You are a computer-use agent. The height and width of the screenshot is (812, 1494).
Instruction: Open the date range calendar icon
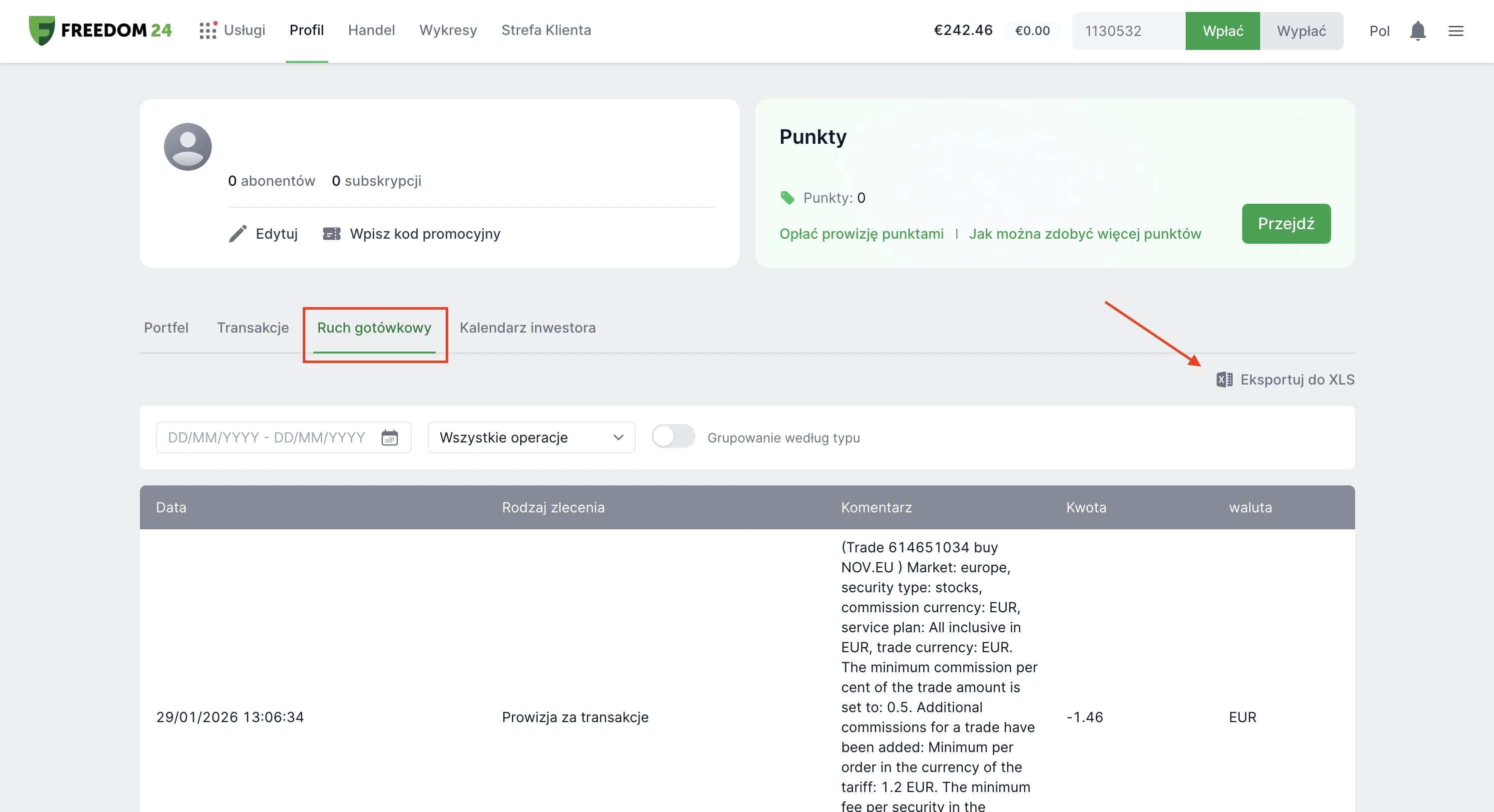click(389, 437)
